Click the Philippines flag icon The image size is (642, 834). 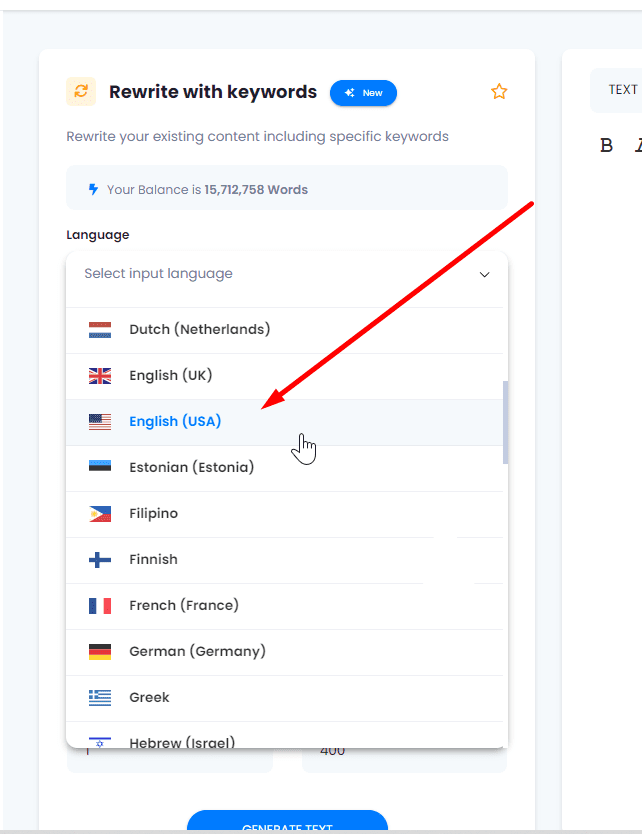click(100, 514)
